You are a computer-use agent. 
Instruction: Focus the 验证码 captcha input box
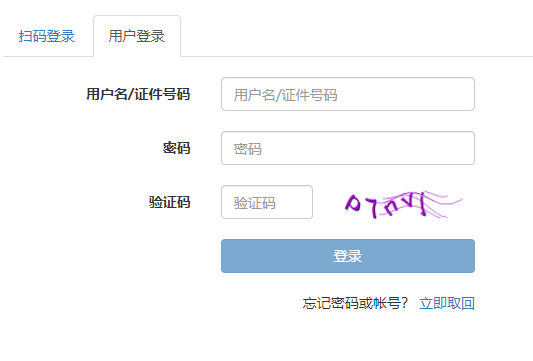click(x=267, y=202)
